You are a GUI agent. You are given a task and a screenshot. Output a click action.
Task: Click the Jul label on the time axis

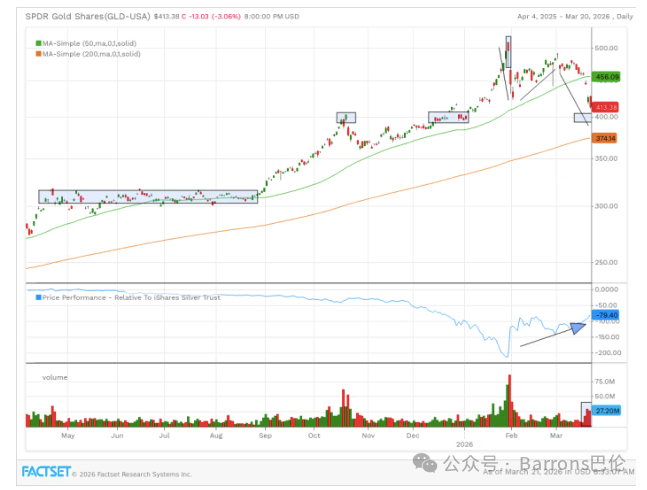point(164,436)
